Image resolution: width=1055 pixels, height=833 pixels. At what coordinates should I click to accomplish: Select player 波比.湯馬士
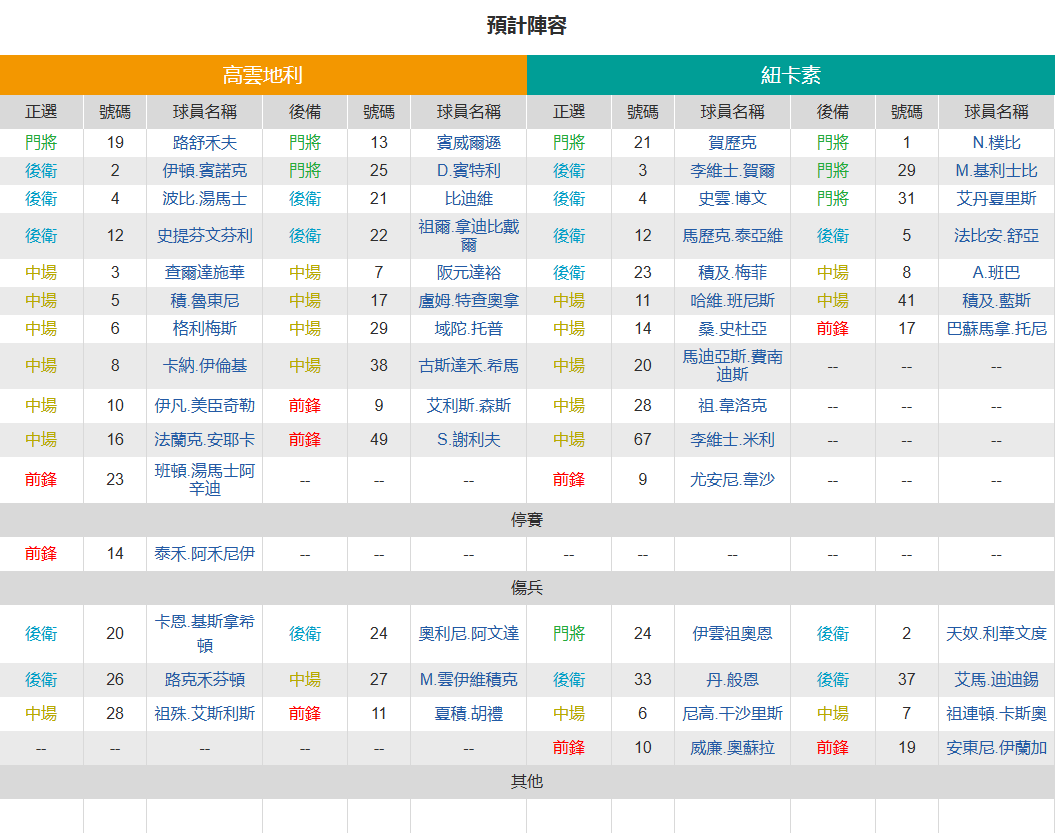coord(205,199)
